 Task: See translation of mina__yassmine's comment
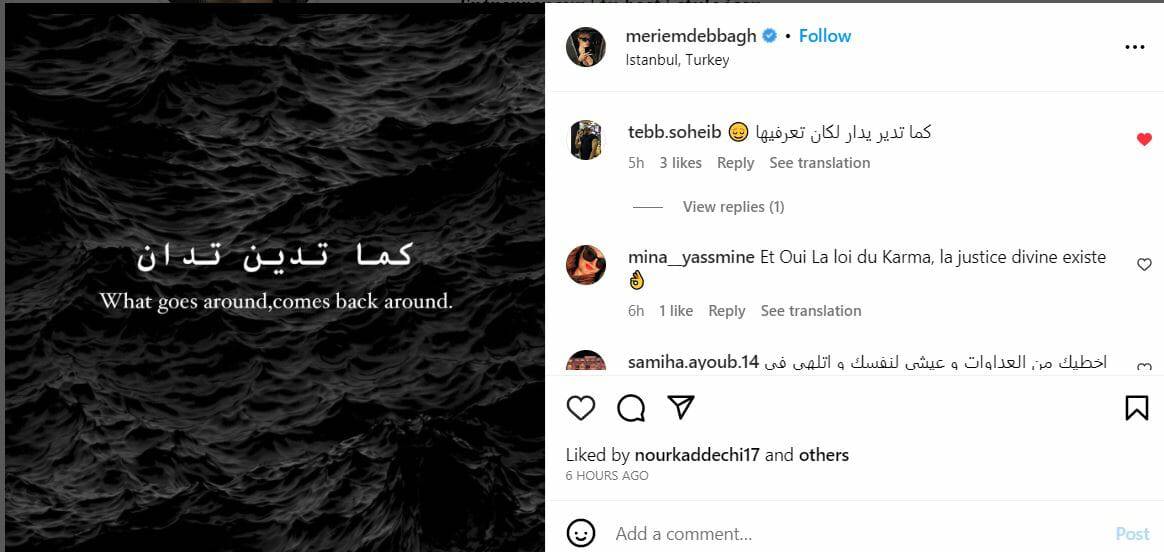pyautogui.click(x=810, y=311)
